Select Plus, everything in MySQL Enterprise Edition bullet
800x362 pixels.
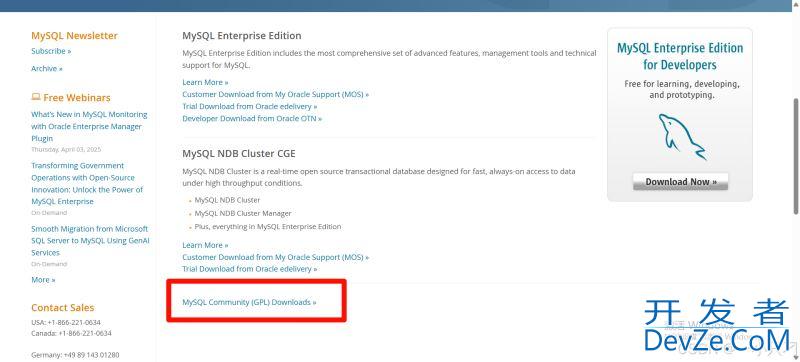click(x=268, y=226)
